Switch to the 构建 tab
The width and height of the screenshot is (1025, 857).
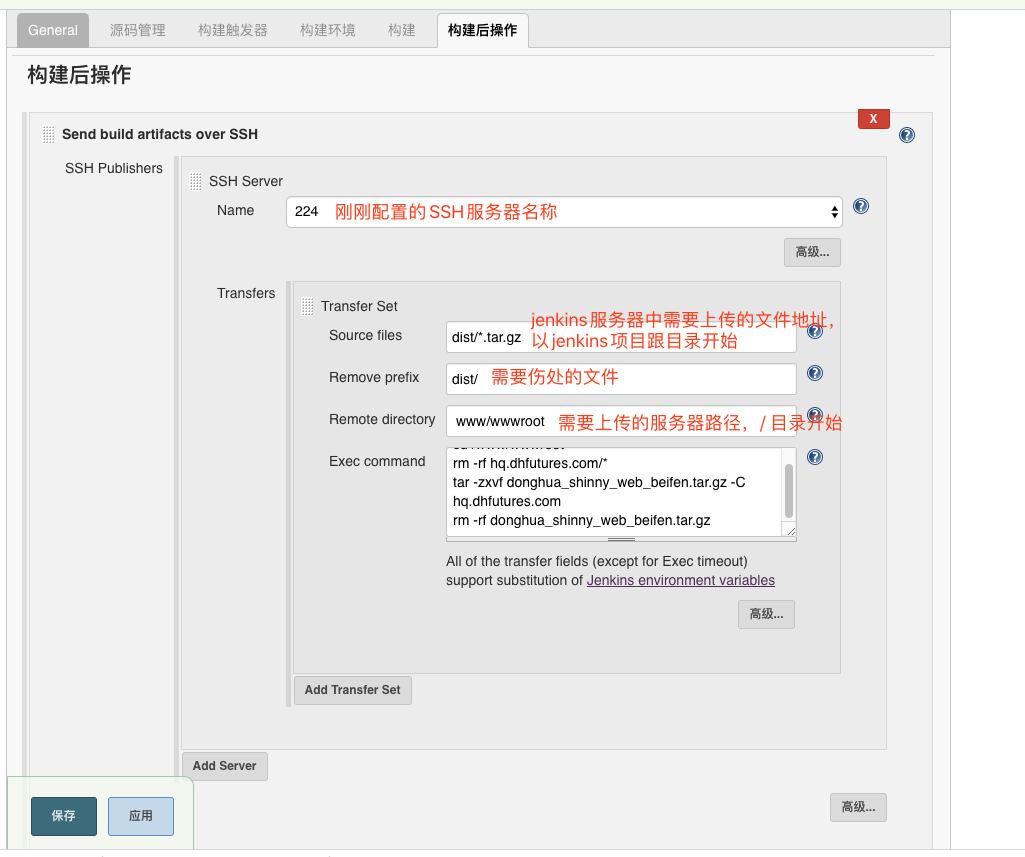point(401,30)
